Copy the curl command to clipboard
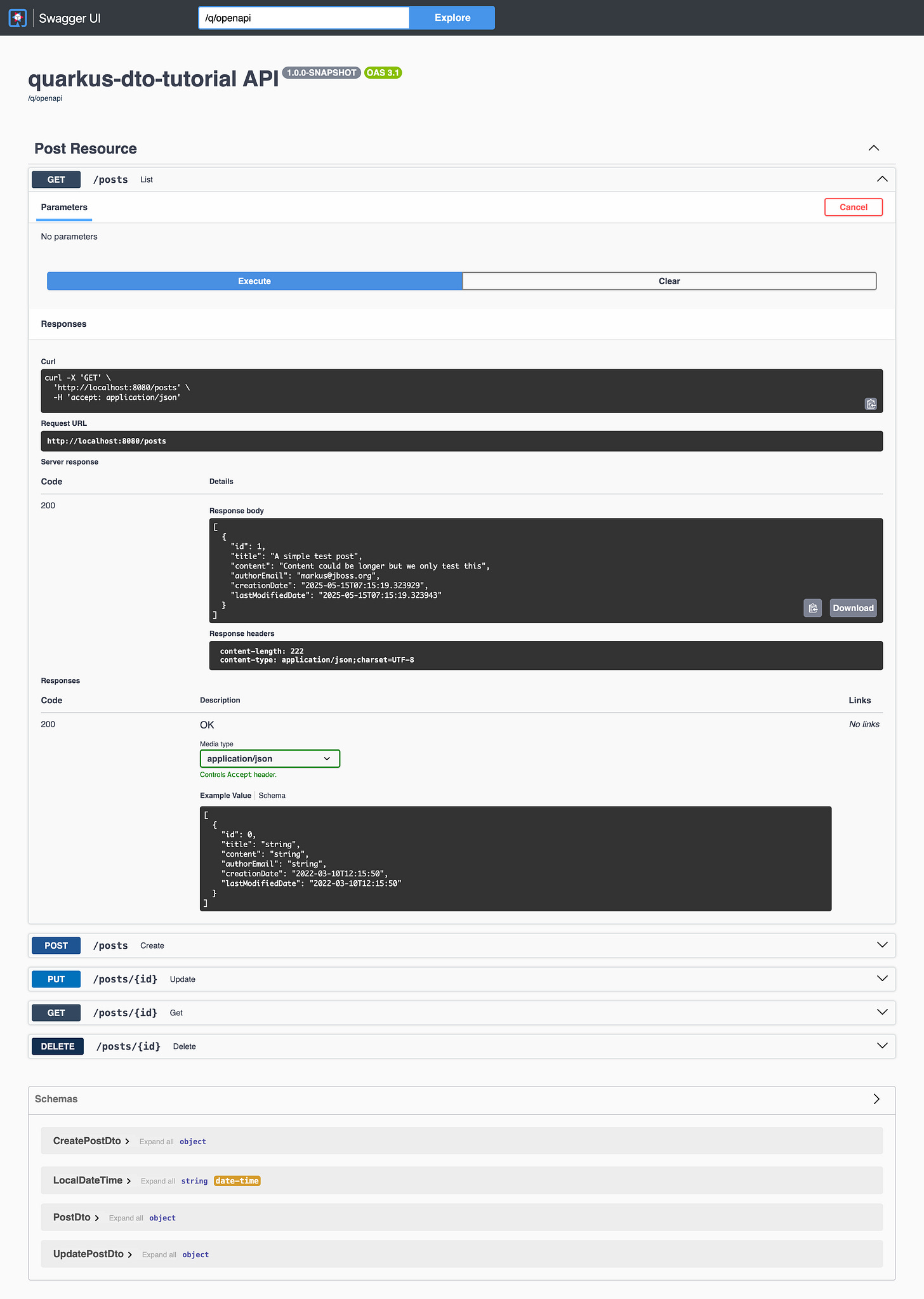Screen dimensions: 924x1299 pos(871,404)
